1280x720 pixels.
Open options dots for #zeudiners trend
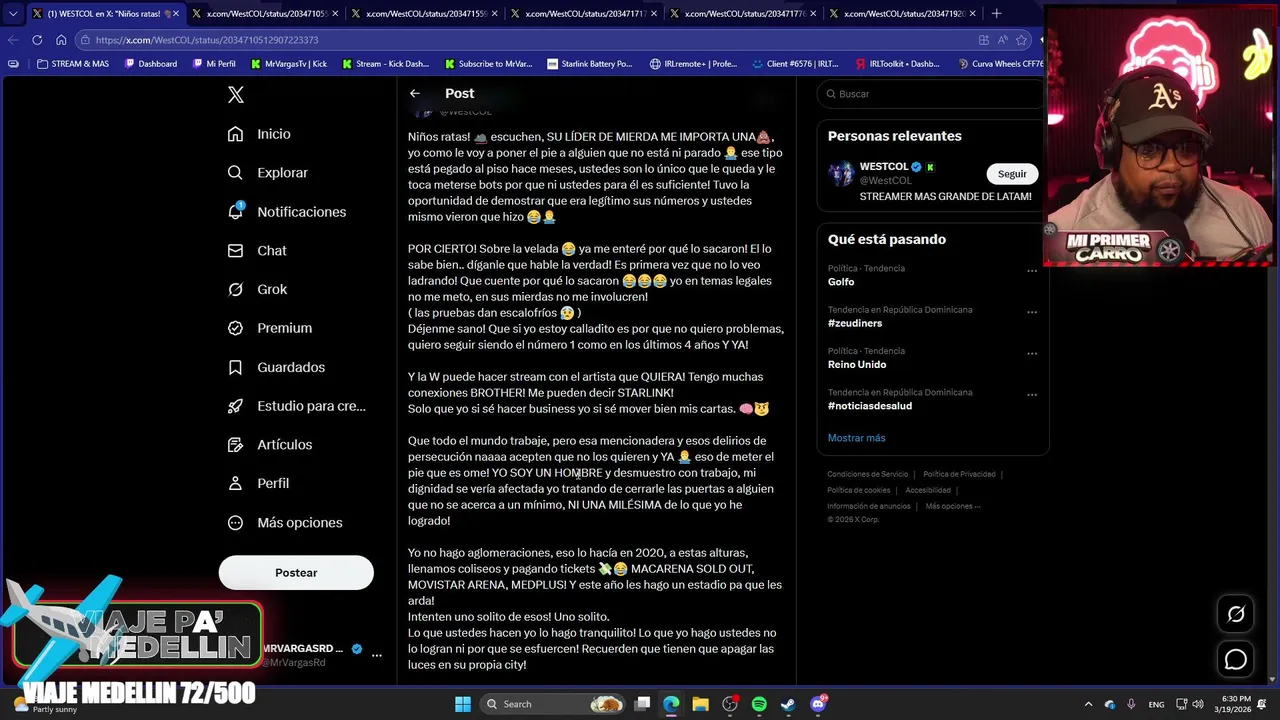(x=1032, y=312)
